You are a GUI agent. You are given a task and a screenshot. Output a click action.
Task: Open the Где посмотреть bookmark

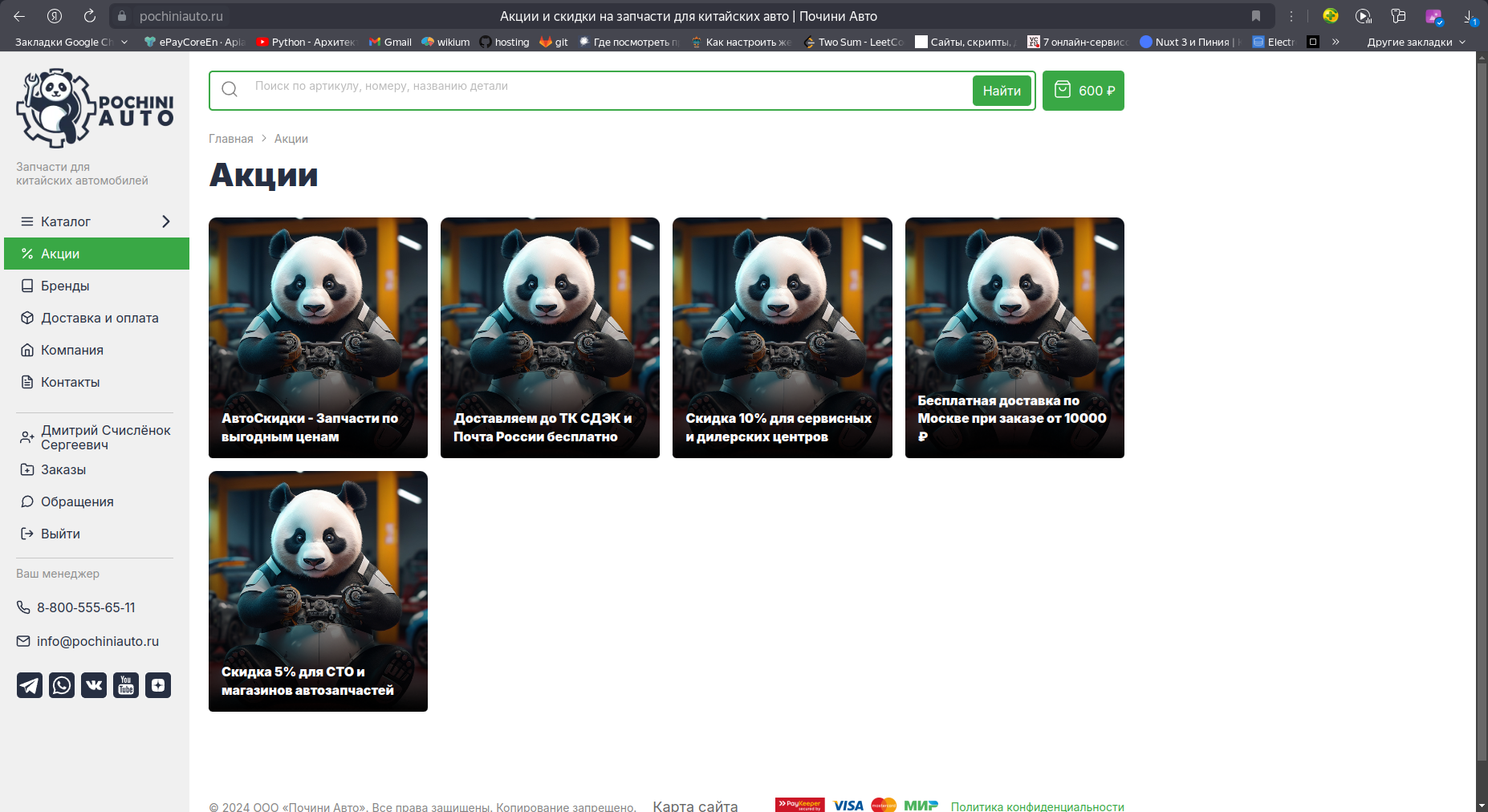[x=629, y=42]
